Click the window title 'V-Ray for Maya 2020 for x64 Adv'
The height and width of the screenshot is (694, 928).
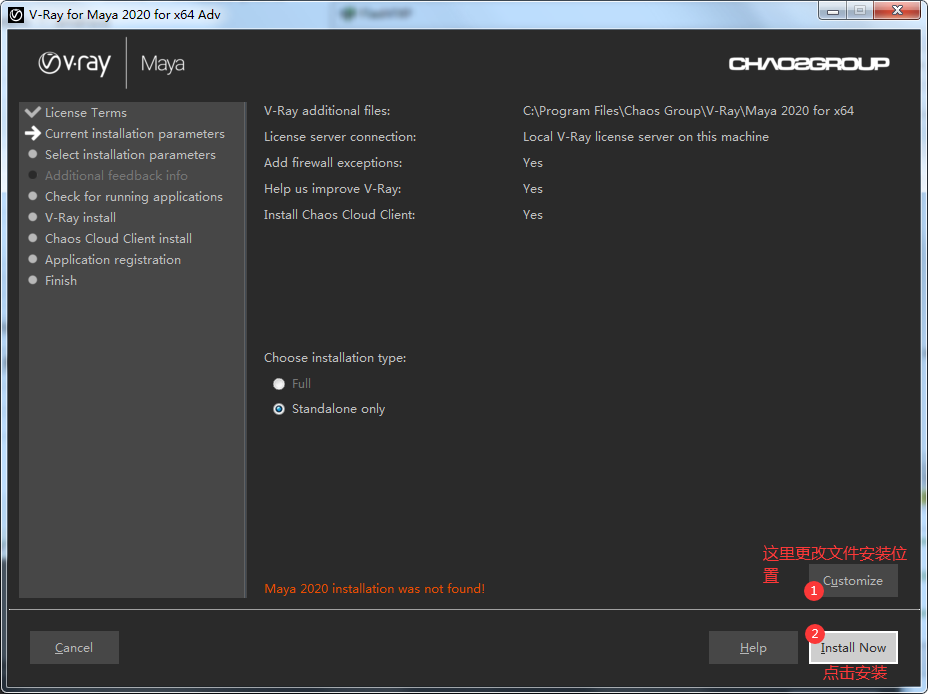tap(125, 15)
